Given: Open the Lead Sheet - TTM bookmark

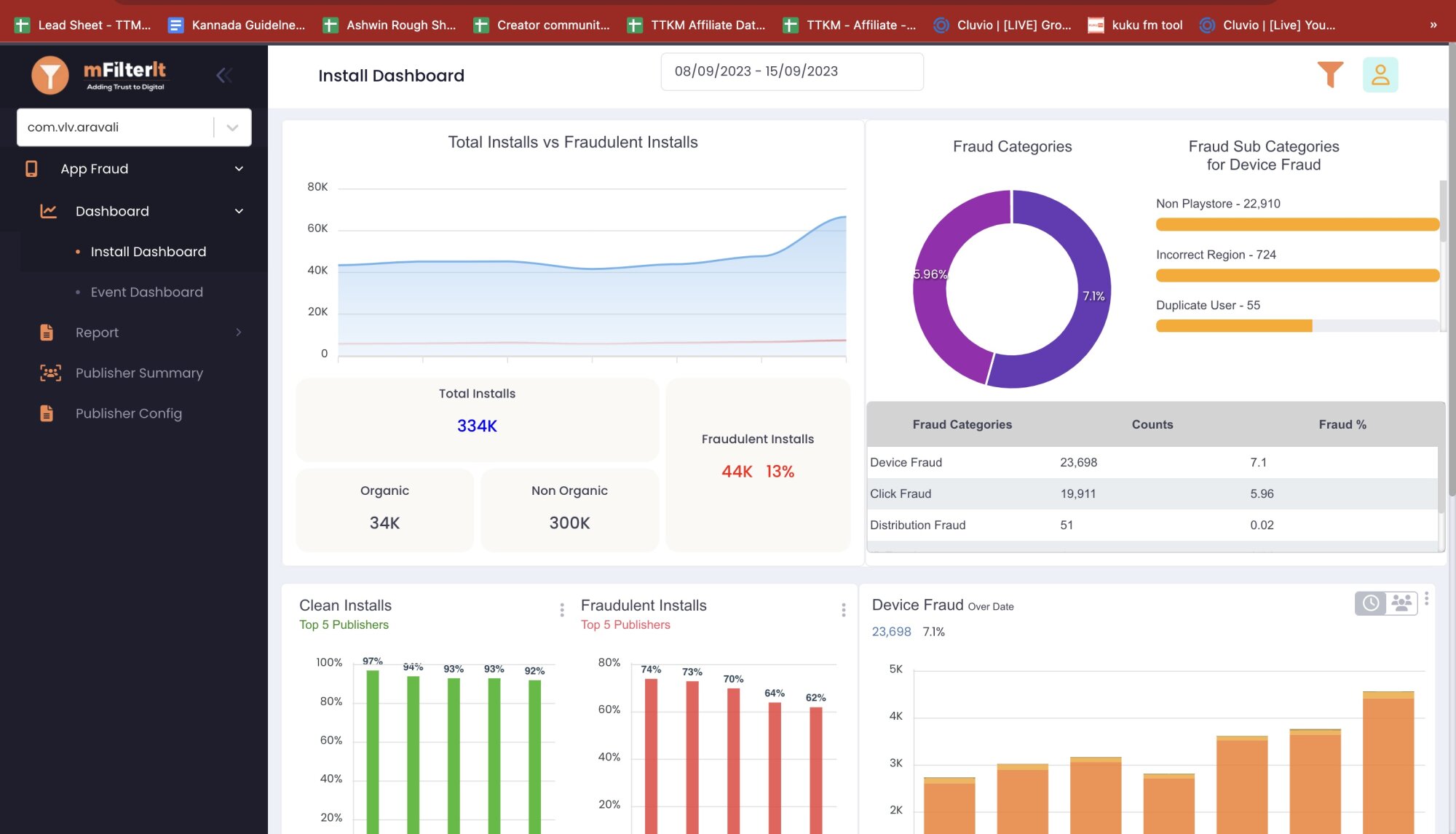Looking at the screenshot, I should click(83, 25).
